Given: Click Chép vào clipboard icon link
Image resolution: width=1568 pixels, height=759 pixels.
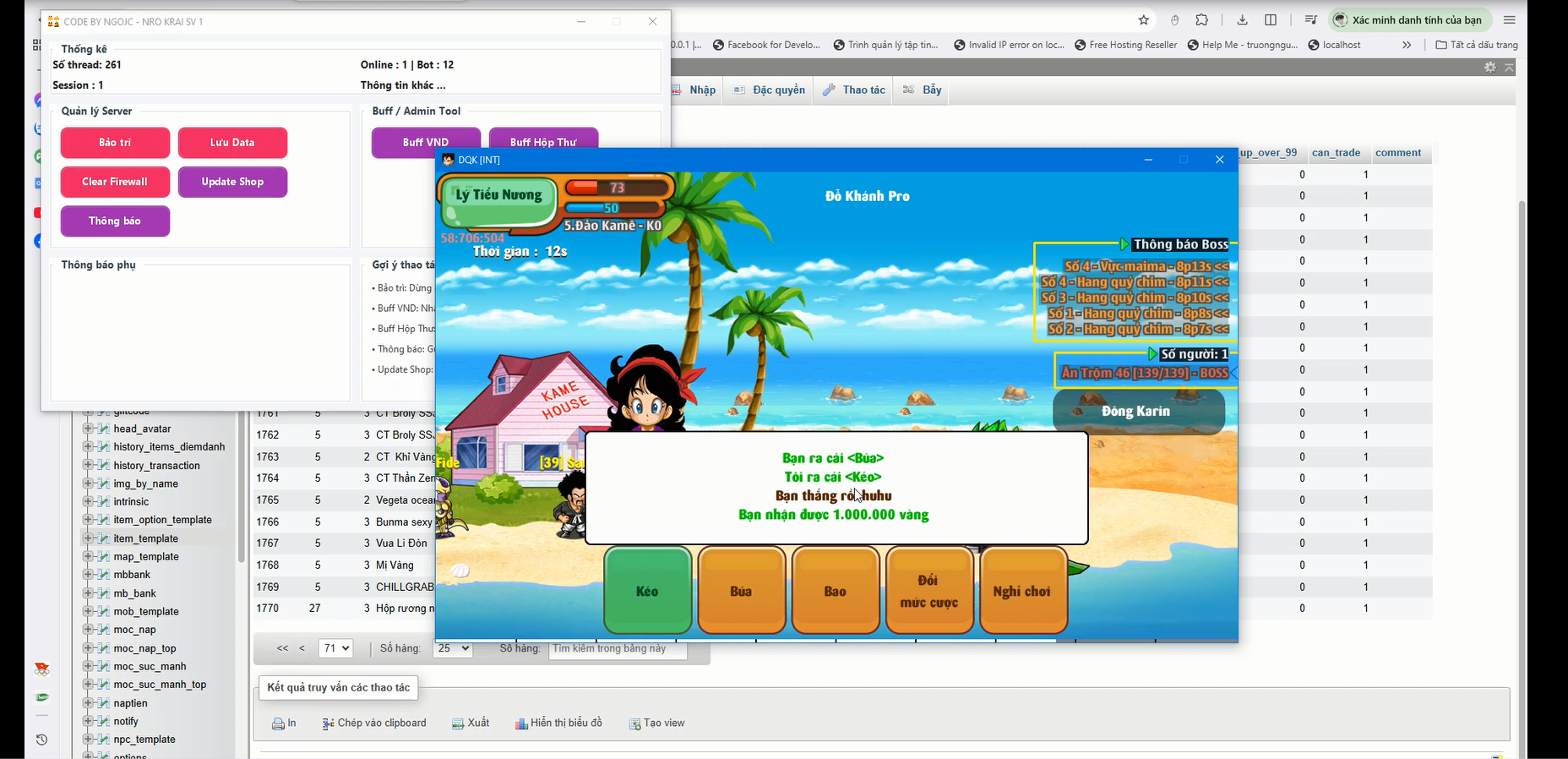Looking at the screenshot, I should (374, 724).
